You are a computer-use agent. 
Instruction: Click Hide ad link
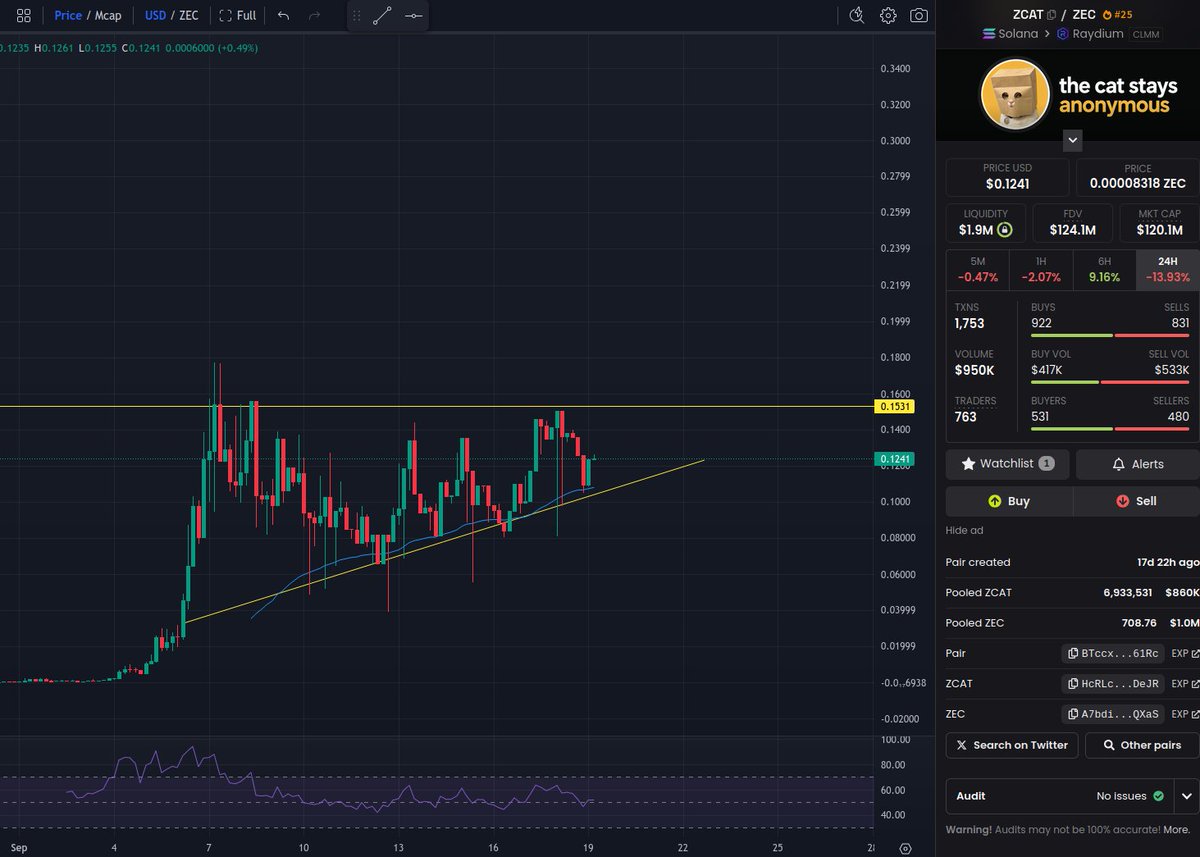(963, 530)
